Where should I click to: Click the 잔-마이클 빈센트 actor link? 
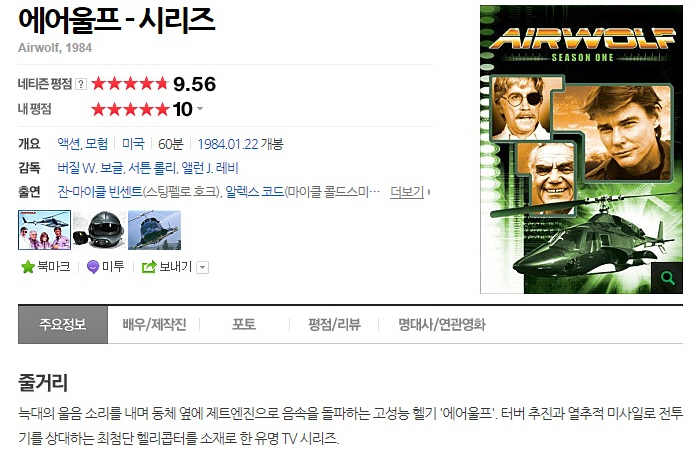tap(100, 191)
